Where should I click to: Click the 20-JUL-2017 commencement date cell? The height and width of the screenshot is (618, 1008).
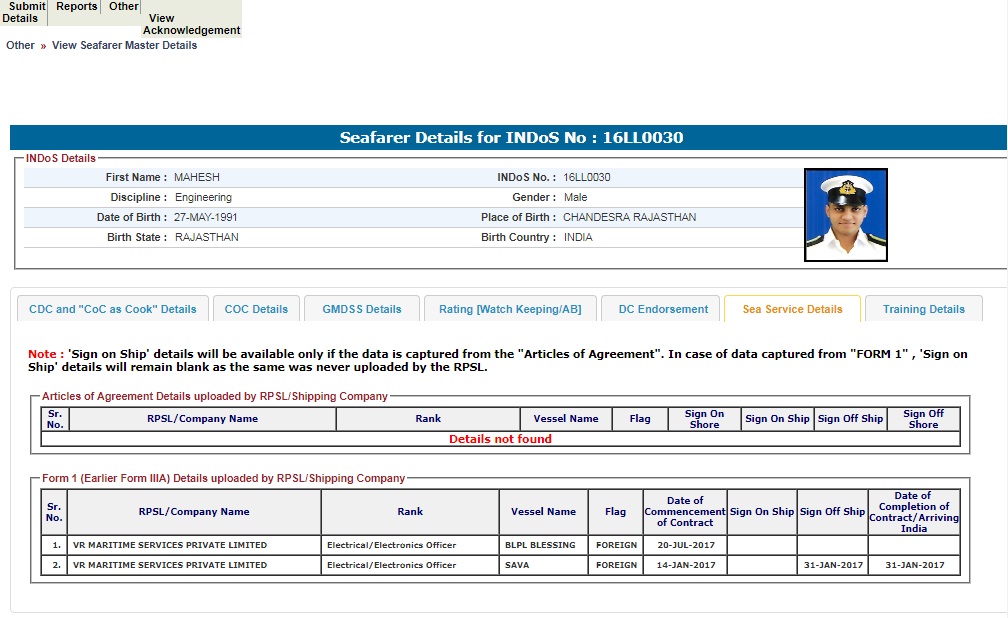[x=685, y=545]
